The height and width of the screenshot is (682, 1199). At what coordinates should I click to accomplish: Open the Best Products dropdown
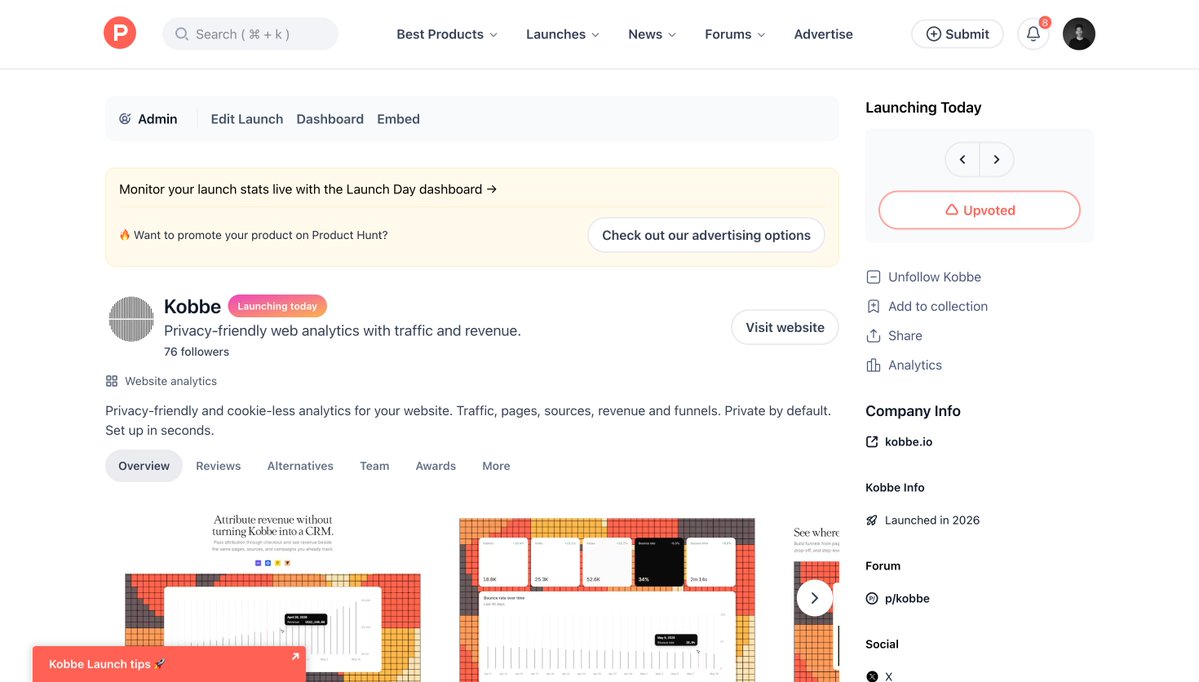(x=447, y=34)
